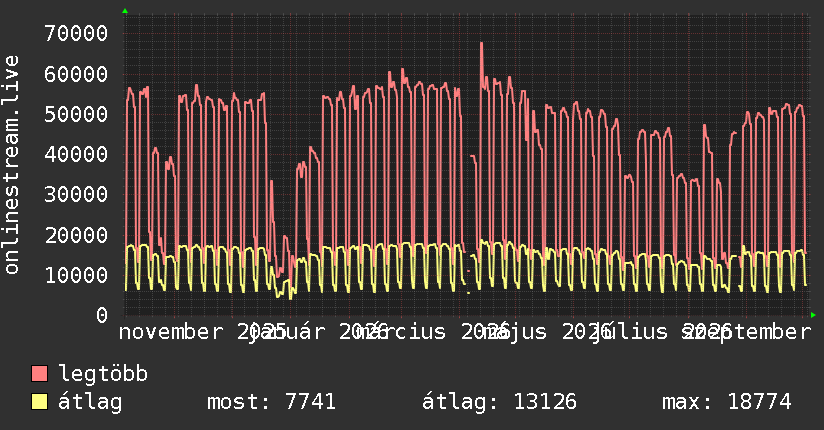
Task: Click the 60000 y-axis label
Action: (76, 74)
